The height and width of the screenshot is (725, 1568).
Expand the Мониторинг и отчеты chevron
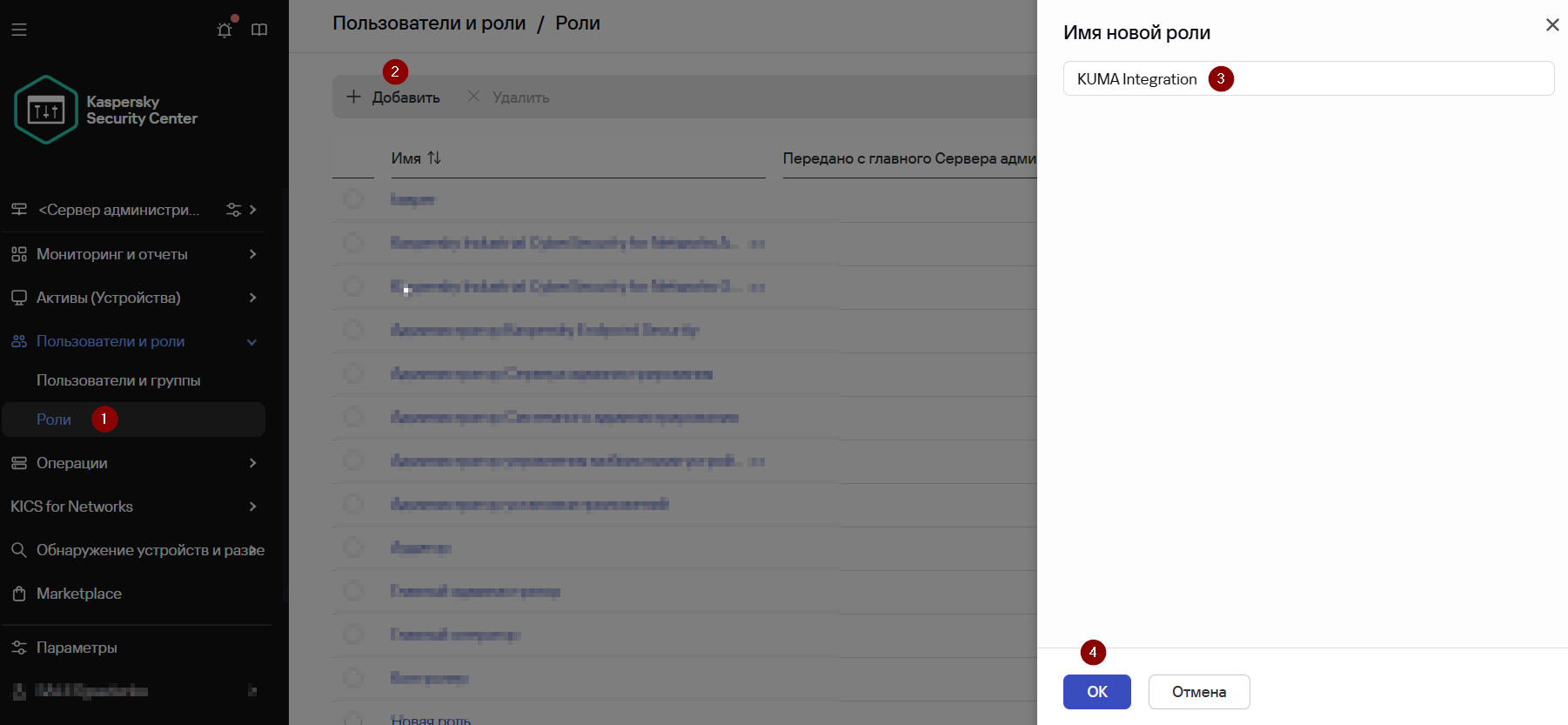click(x=253, y=254)
